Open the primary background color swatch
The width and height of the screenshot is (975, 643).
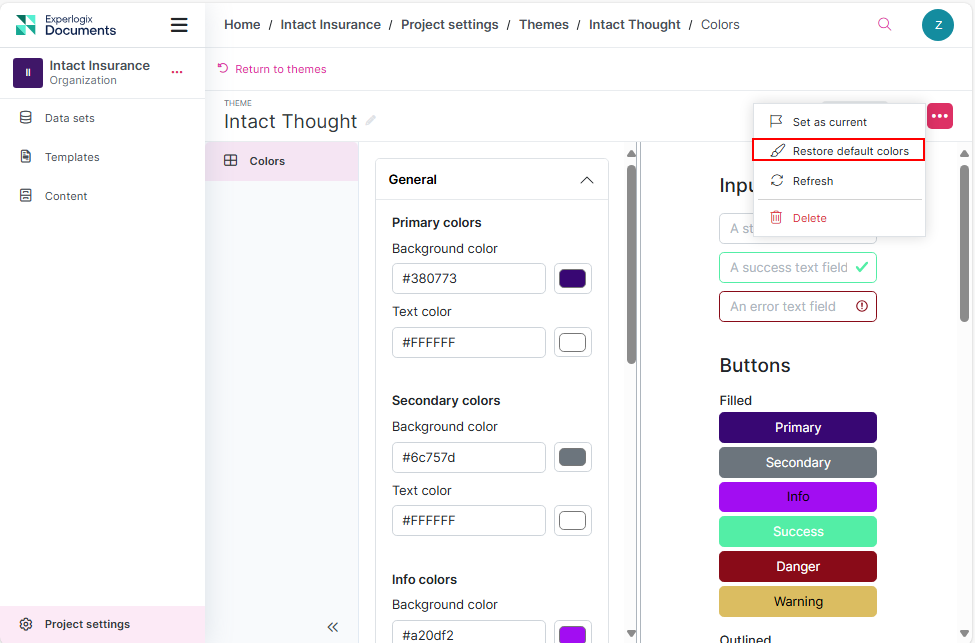click(x=572, y=279)
